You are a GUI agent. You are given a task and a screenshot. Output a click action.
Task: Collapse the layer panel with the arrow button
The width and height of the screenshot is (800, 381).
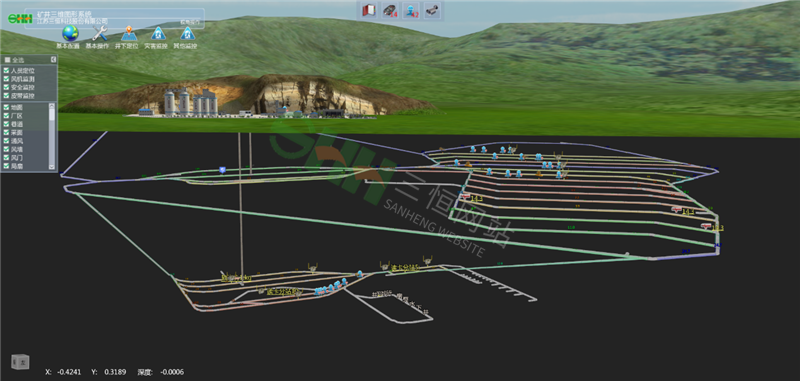[x=54, y=60]
